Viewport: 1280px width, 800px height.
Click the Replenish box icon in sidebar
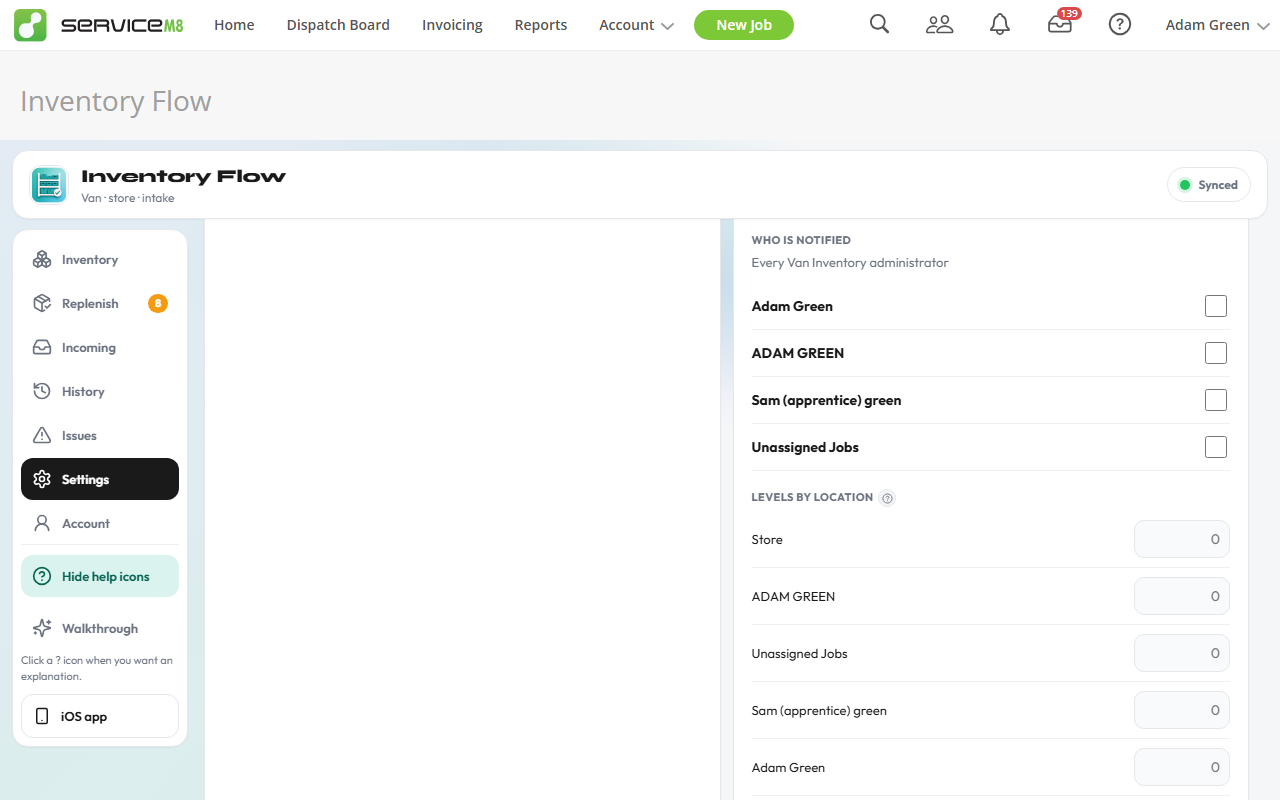[42, 303]
